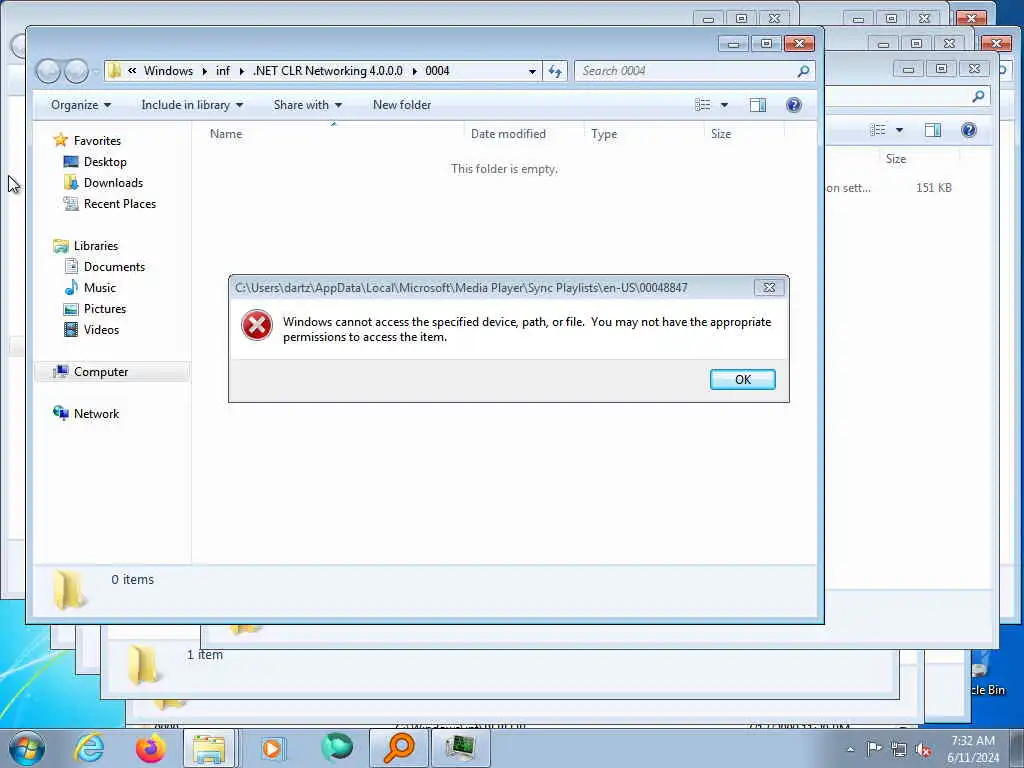1024x768 pixels.
Task: Open Action Center flag in tray
Action: [874, 748]
